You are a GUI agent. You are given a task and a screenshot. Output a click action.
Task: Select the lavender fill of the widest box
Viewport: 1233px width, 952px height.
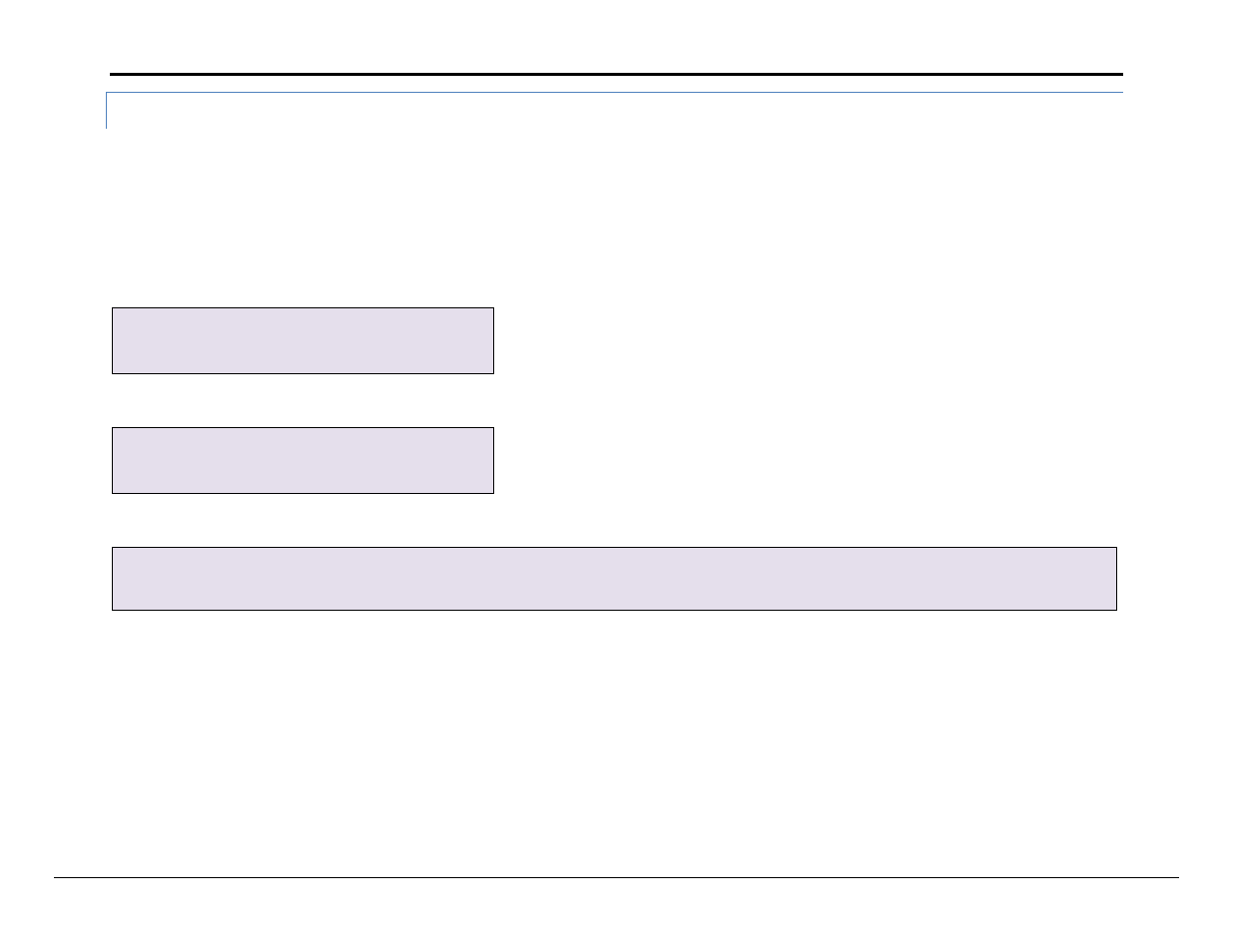614,579
